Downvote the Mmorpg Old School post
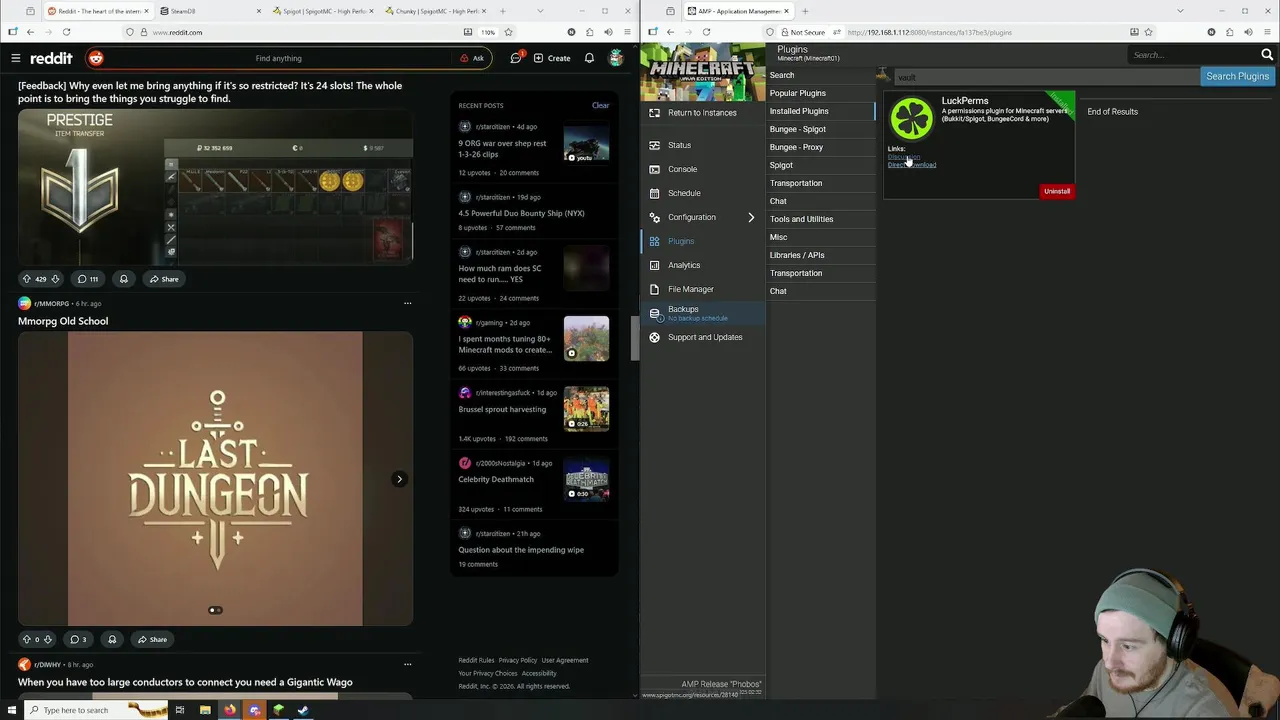 (47, 639)
